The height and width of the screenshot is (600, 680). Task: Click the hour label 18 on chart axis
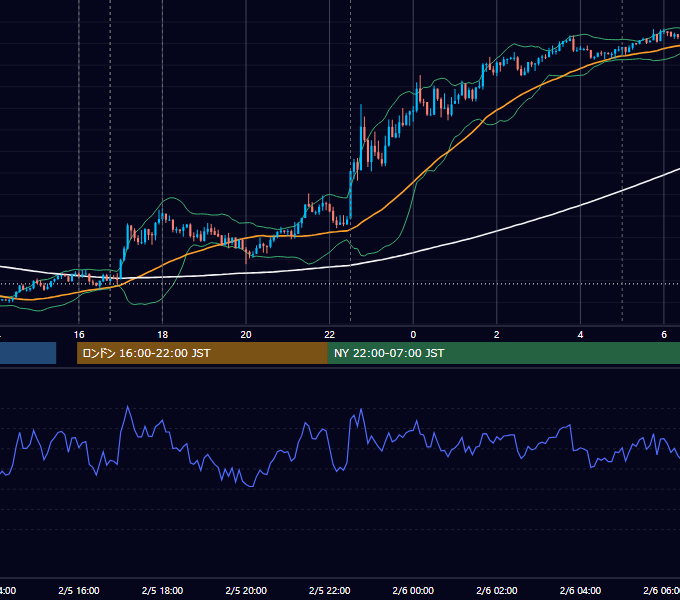point(163,335)
